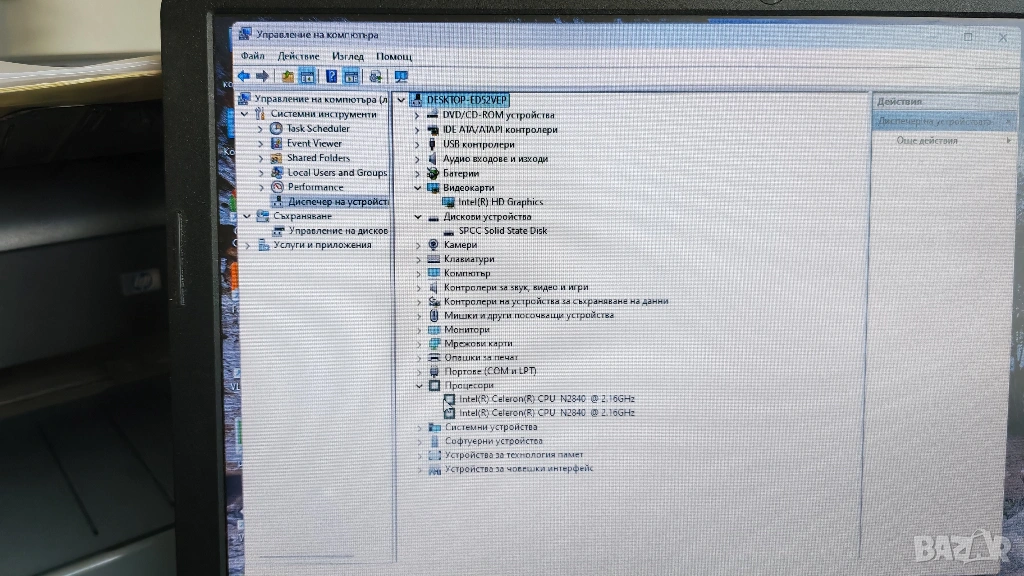The width and height of the screenshot is (1024, 576).
Task: Select the second Intel Celeron N2840 processor
Action: pyautogui.click(x=547, y=413)
